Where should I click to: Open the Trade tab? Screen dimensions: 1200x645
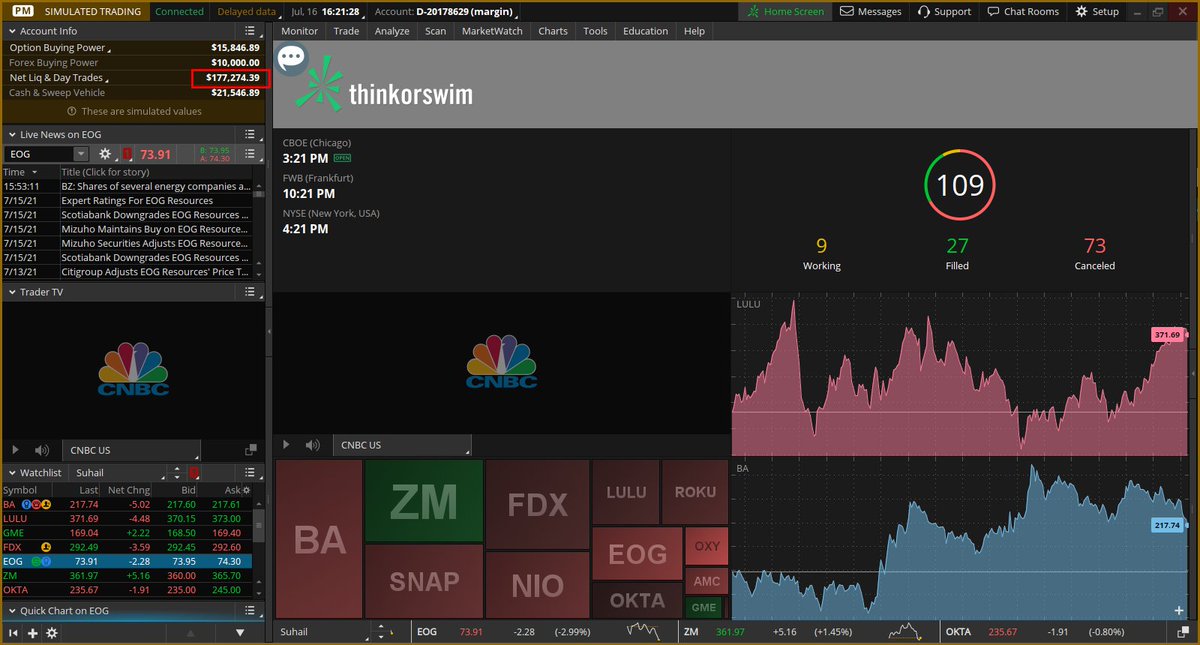pyautogui.click(x=346, y=31)
